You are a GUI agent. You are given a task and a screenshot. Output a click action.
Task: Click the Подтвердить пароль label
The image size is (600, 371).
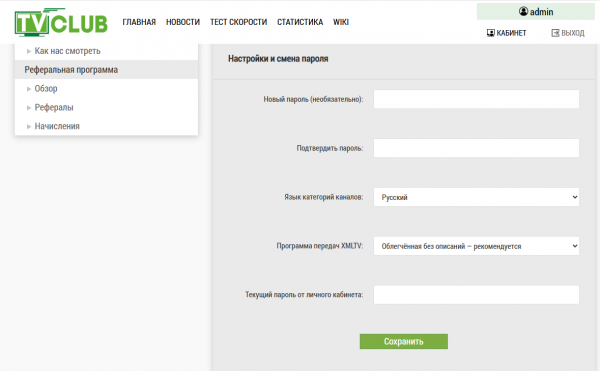click(330, 148)
